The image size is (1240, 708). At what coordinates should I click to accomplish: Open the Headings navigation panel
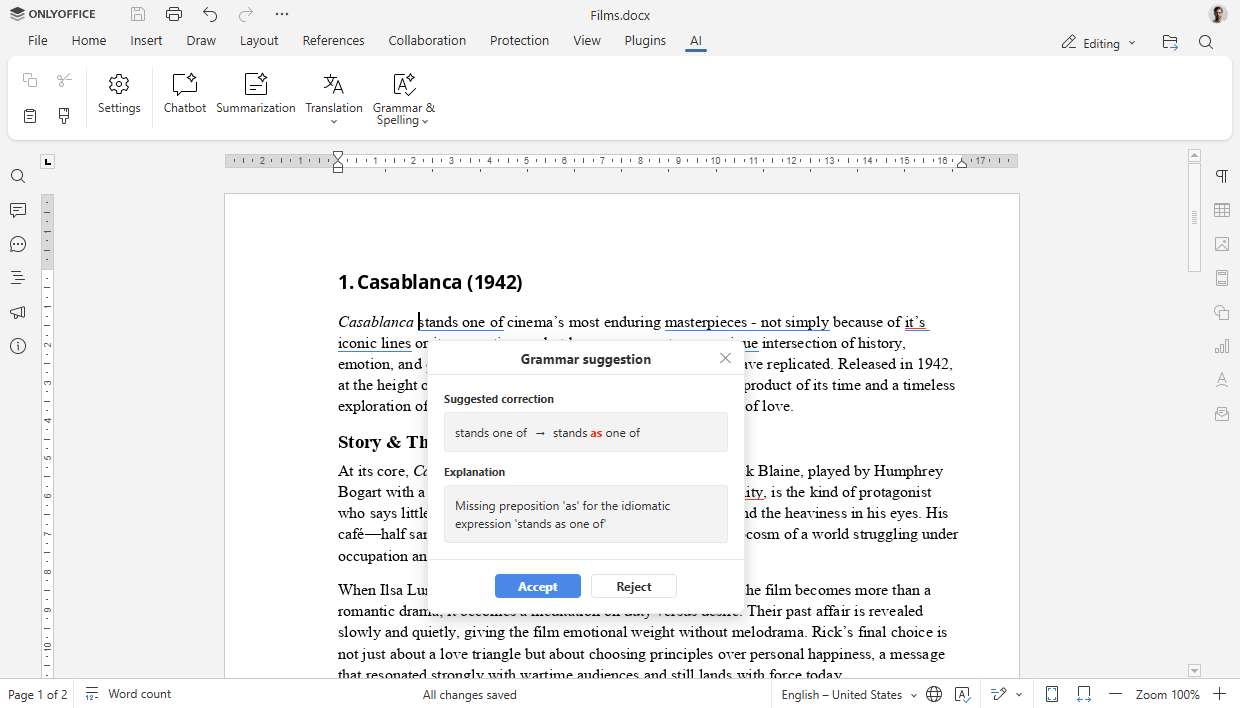pos(18,278)
